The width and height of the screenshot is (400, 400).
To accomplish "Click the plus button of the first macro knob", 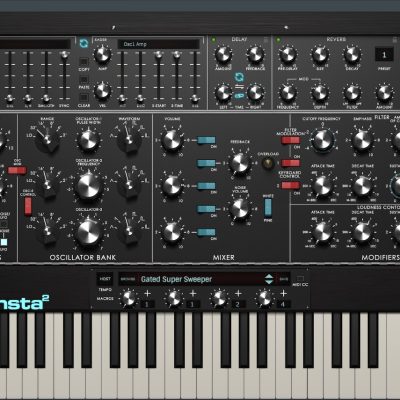I will (x=147, y=293).
